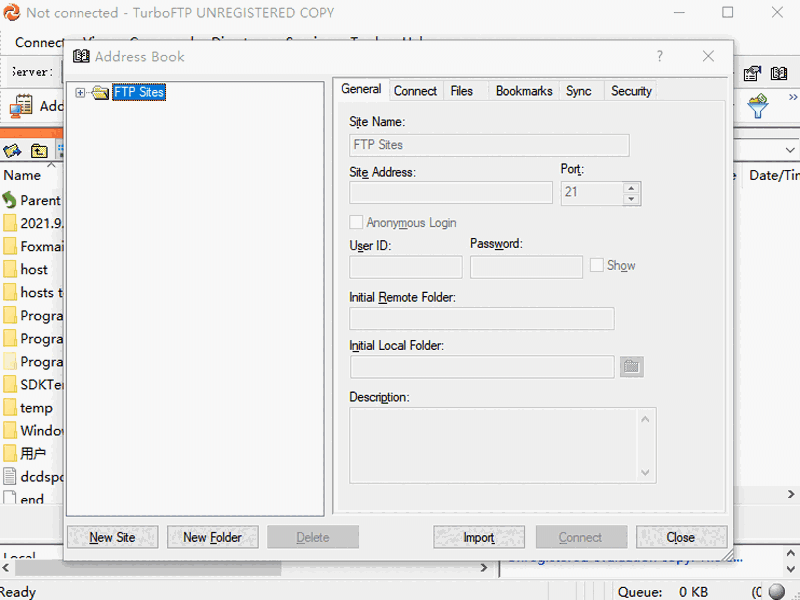Click the Site Address input field
Screen dimensions: 800x600
pyautogui.click(x=451, y=192)
